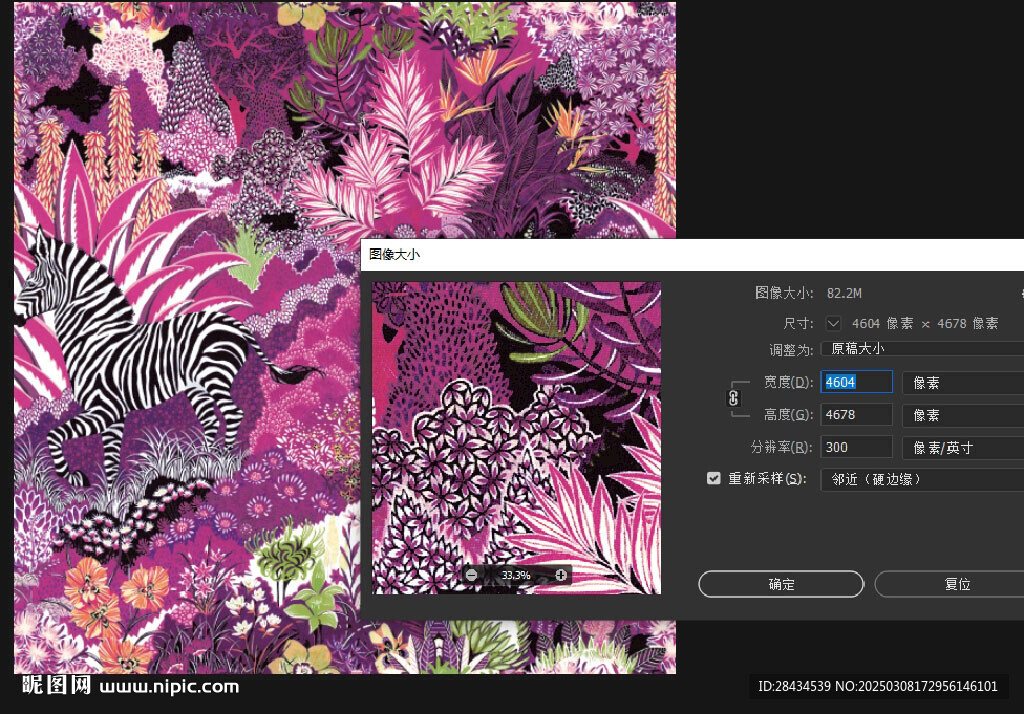
Task: Expand resample method dropdown 邻近（硬边缘）
Action: (922, 479)
